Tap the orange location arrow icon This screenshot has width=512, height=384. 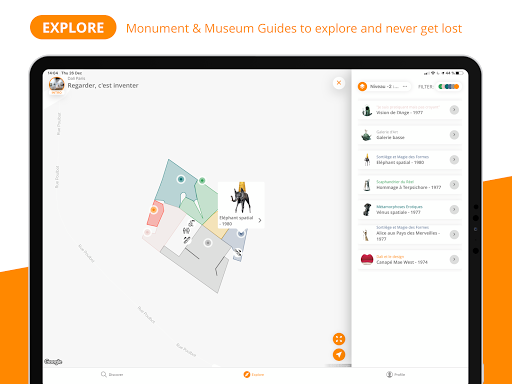click(x=339, y=355)
